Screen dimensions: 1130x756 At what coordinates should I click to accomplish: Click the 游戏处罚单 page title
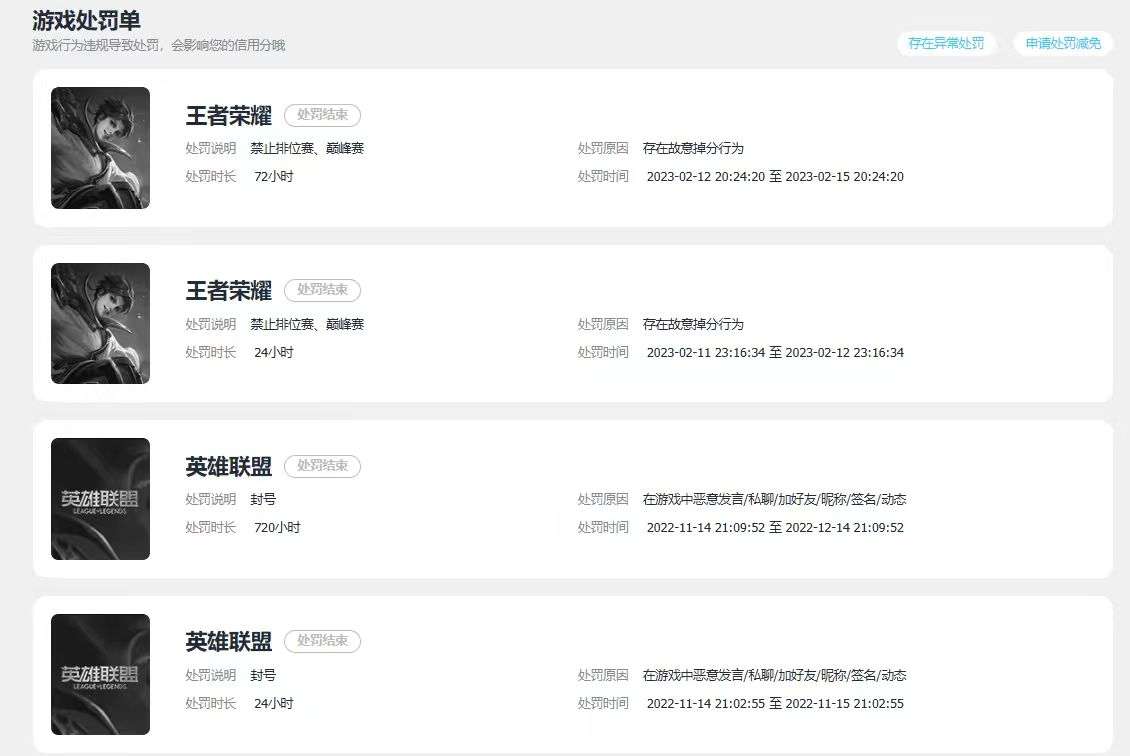pyautogui.click(x=86, y=20)
